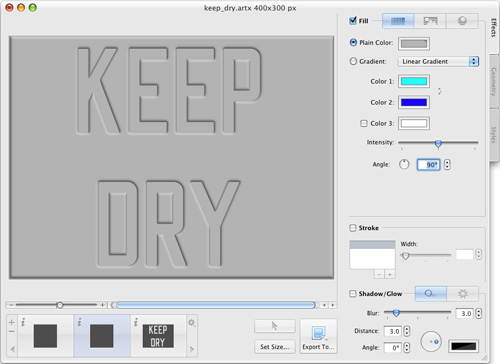
Task: Enable the Stroke checkbox
Action: point(353,228)
